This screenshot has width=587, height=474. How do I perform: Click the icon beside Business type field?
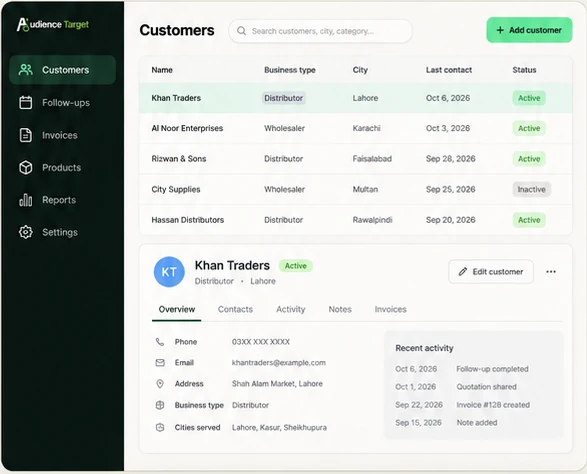coord(160,405)
